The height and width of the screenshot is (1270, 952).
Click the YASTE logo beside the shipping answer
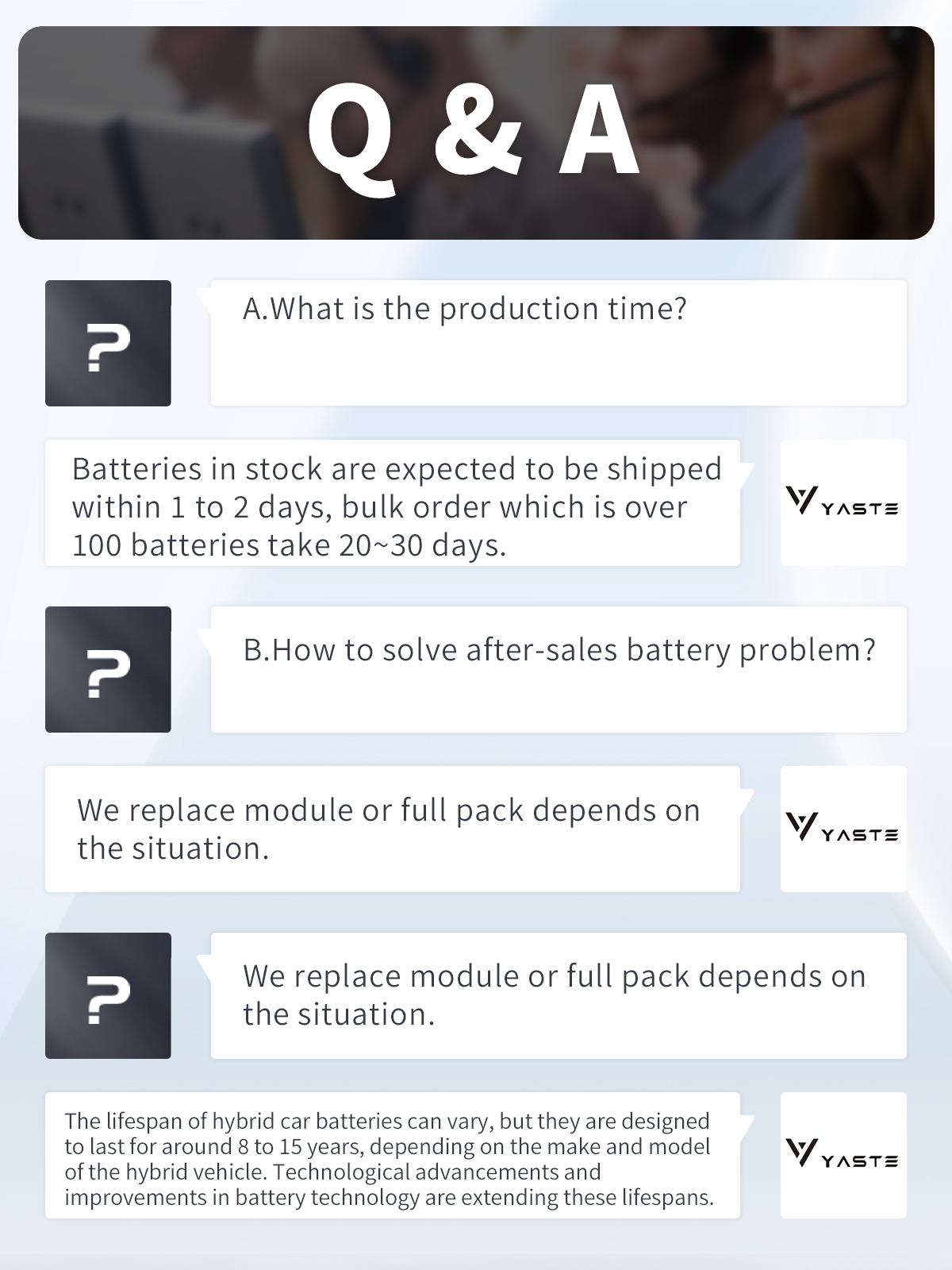click(843, 502)
